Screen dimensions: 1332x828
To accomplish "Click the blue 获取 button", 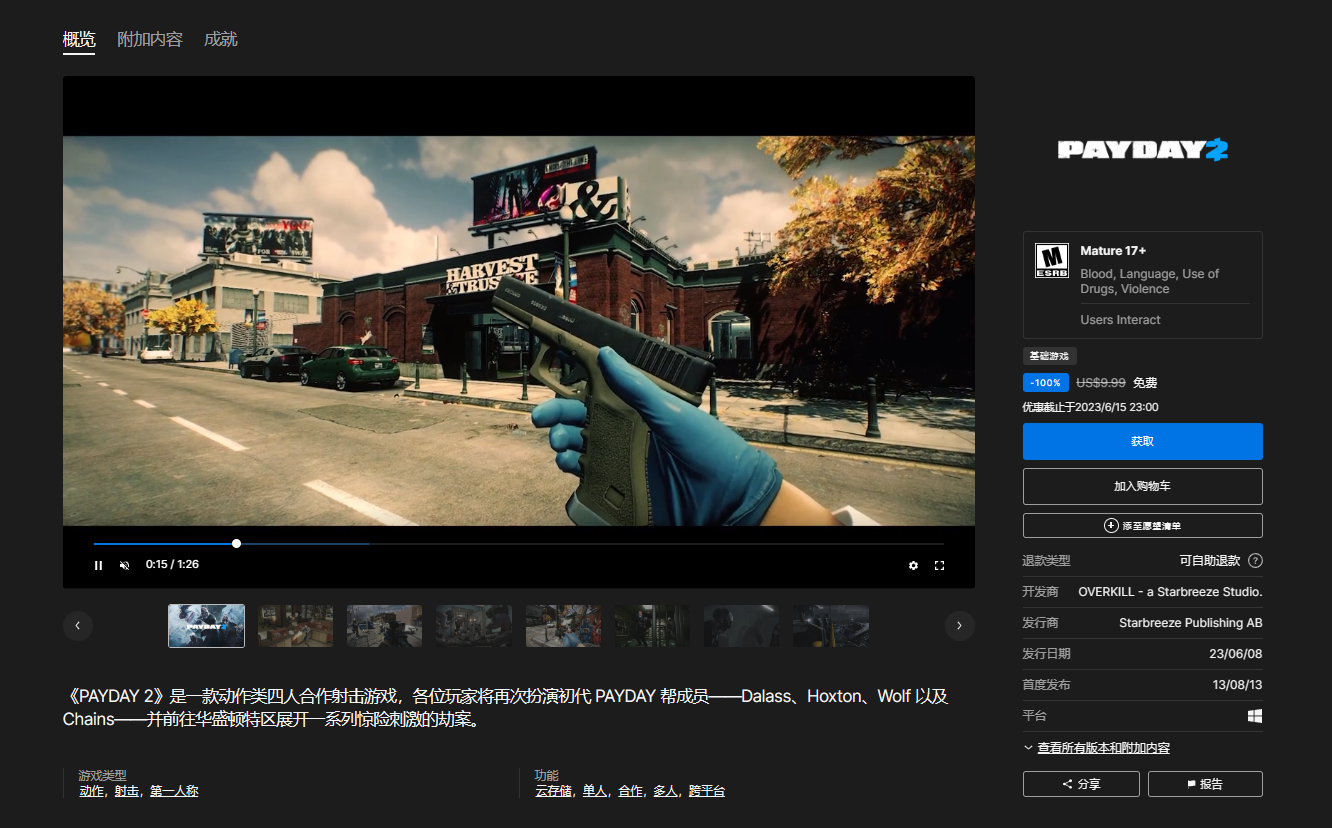I will pos(1142,441).
